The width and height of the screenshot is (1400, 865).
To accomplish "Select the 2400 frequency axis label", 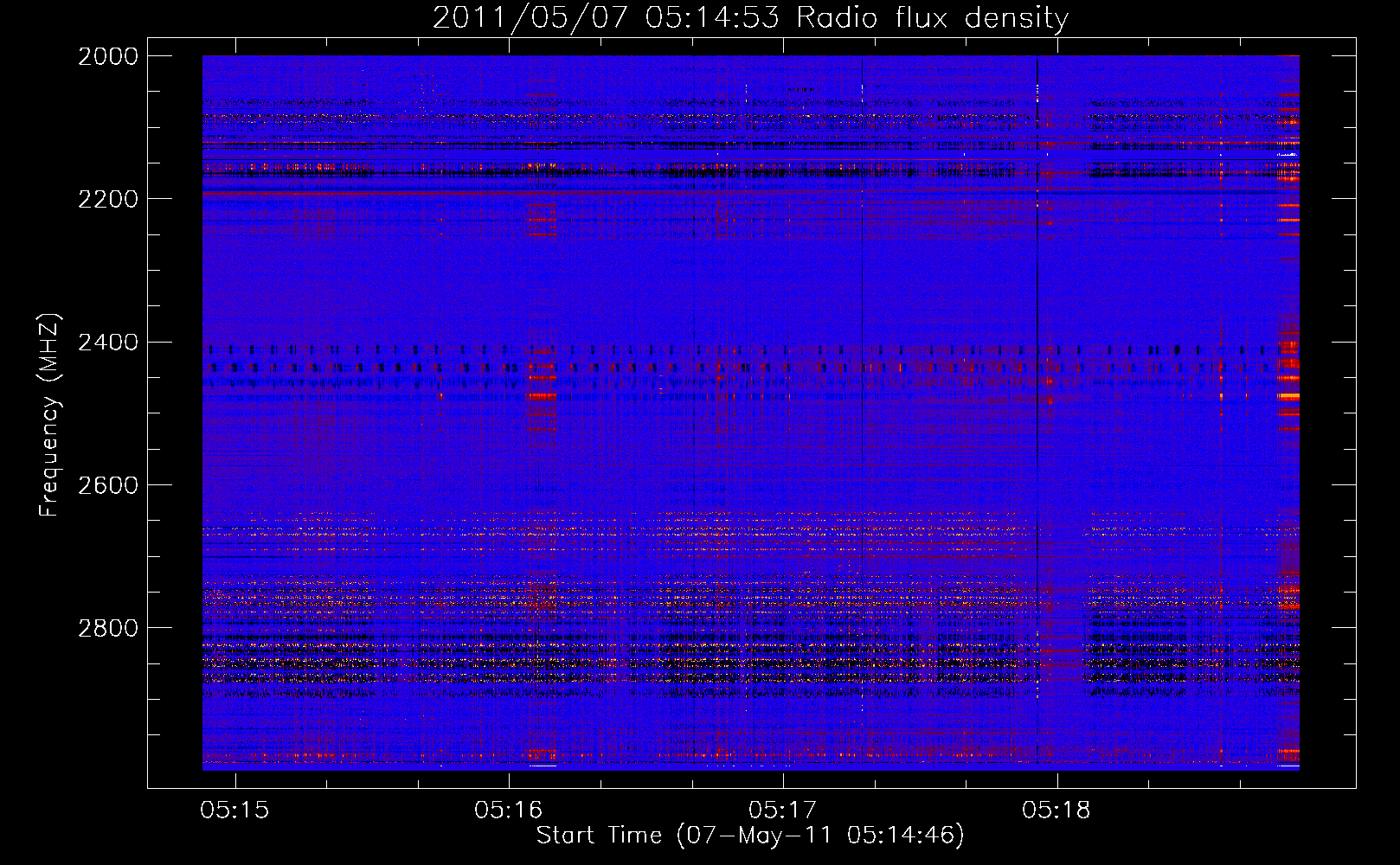I will 108,343.
